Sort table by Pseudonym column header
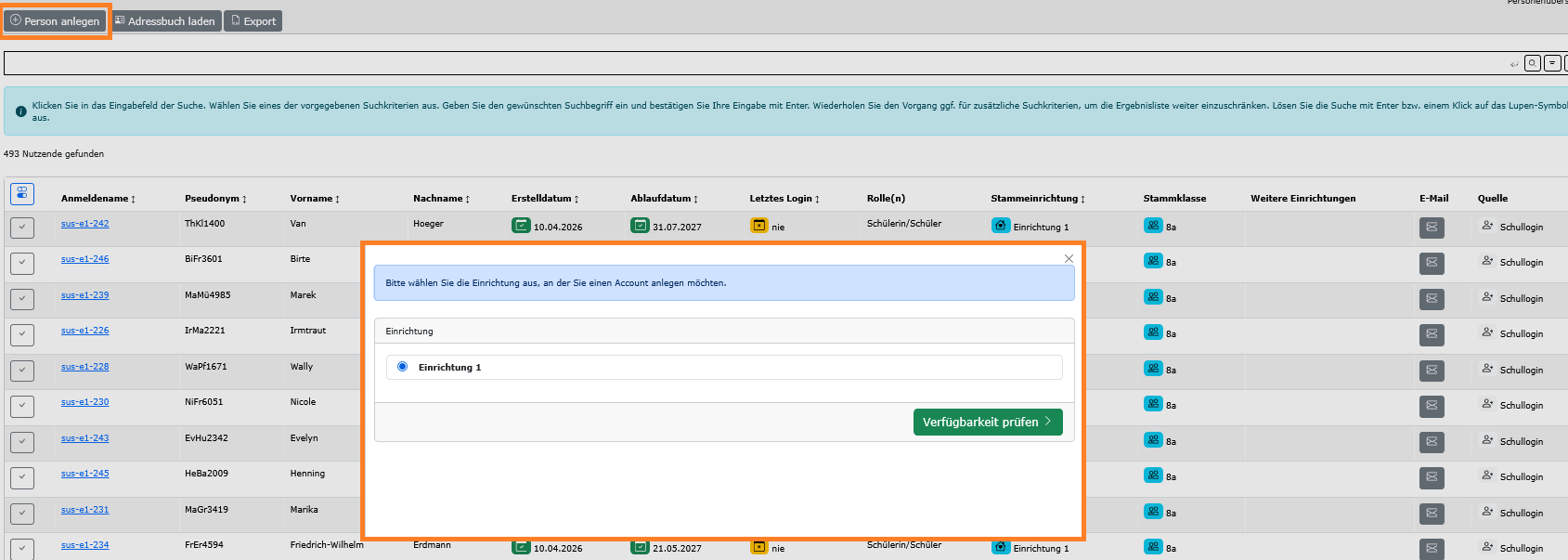This screenshot has height=560, width=1568. point(215,199)
